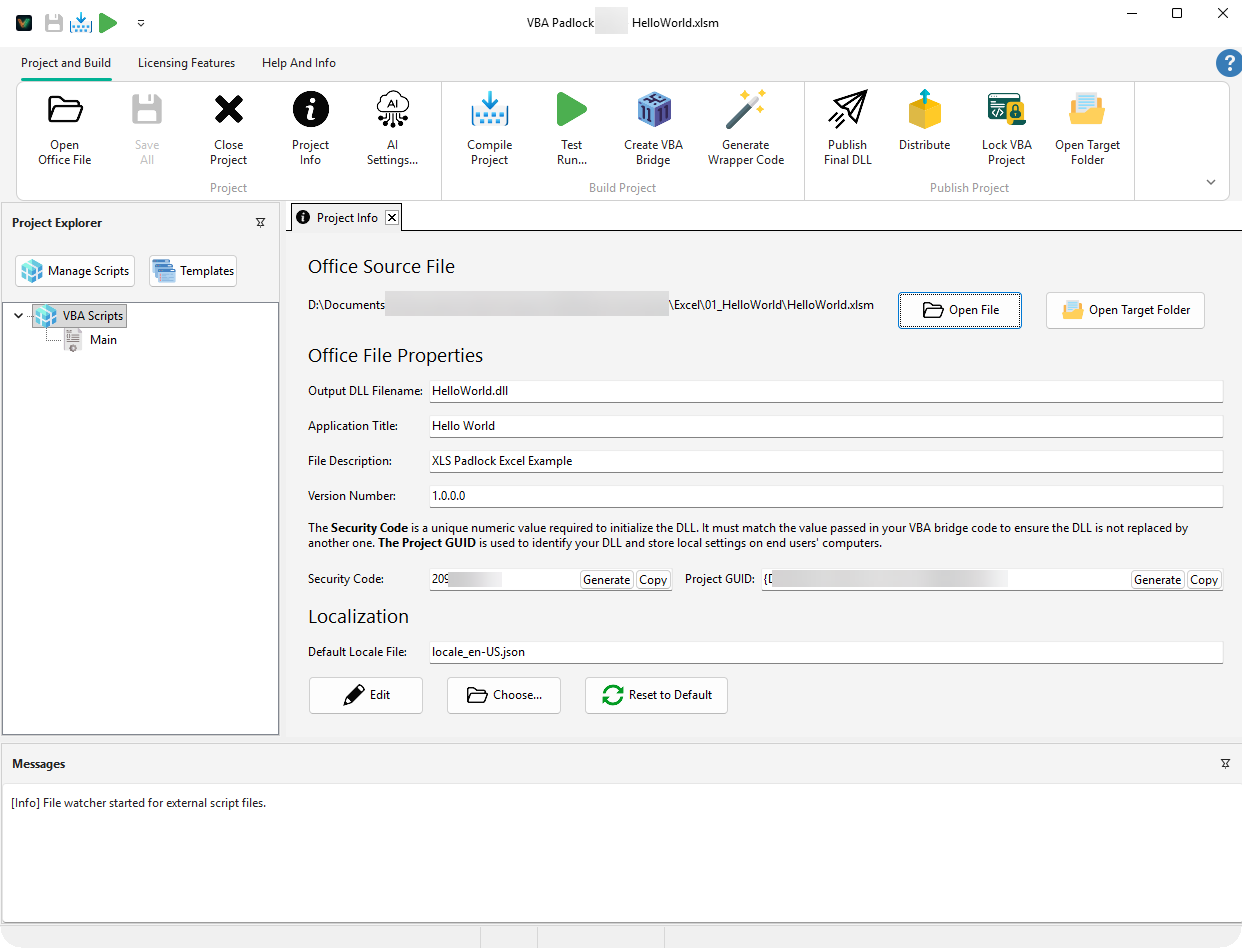Generate a new Security Code
This screenshot has height=948, width=1242.
[x=606, y=579]
